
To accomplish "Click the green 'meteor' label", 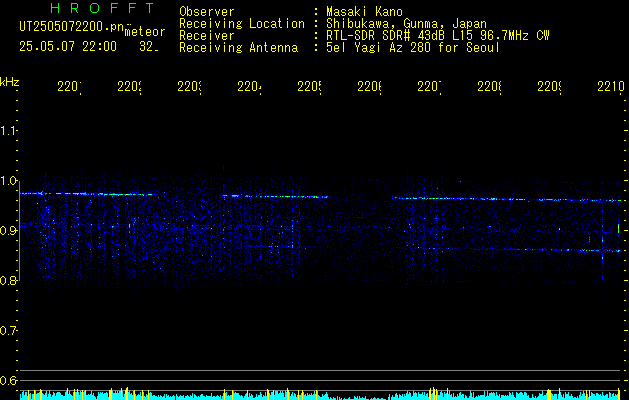I will (145, 32).
